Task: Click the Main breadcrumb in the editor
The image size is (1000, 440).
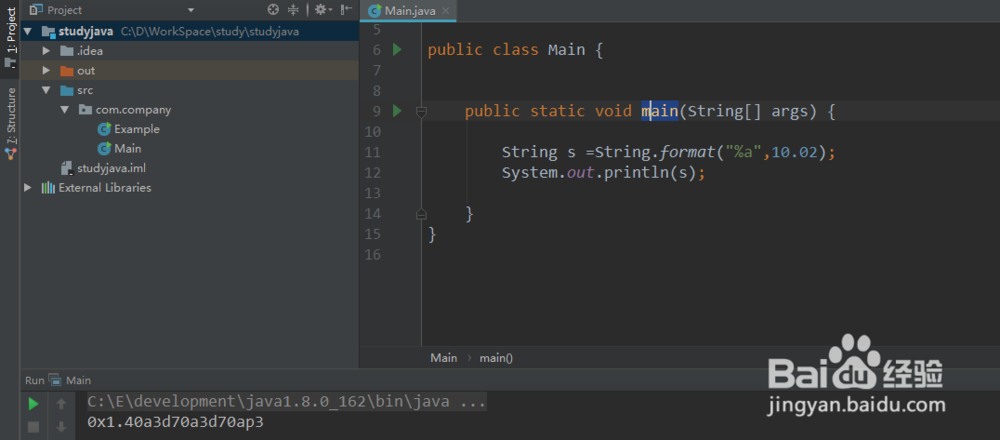Action: pos(443,358)
